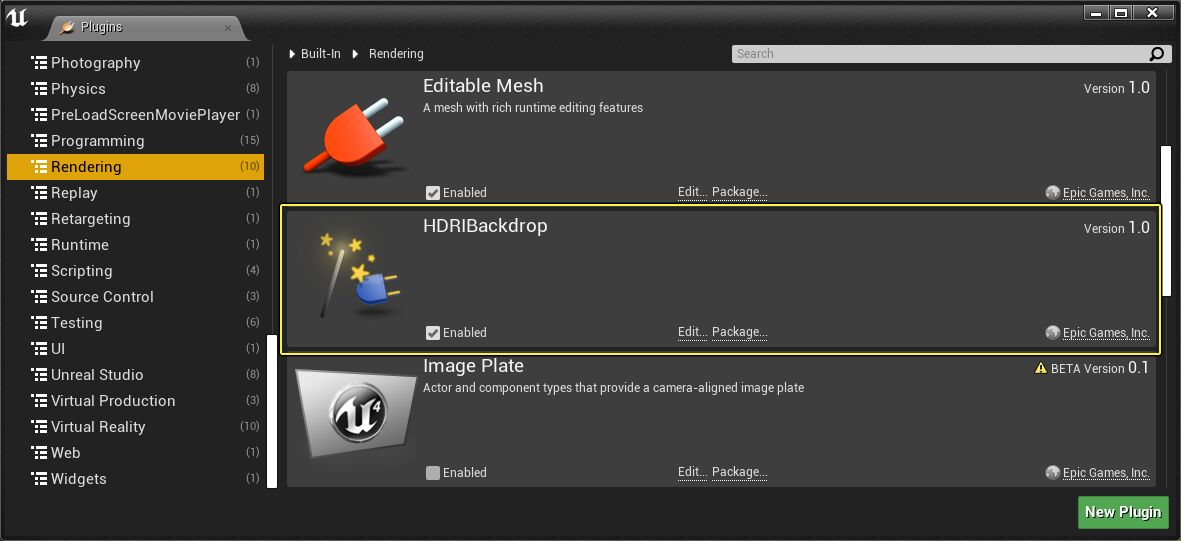Click the New Plugin button
This screenshot has height=541, width=1181.
tap(1123, 512)
